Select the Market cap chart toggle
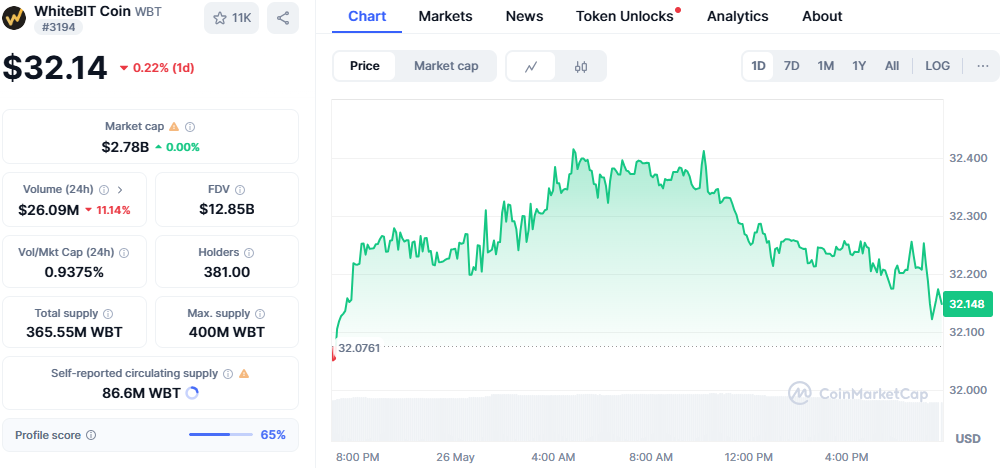The width and height of the screenshot is (1000, 468). pos(446,66)
